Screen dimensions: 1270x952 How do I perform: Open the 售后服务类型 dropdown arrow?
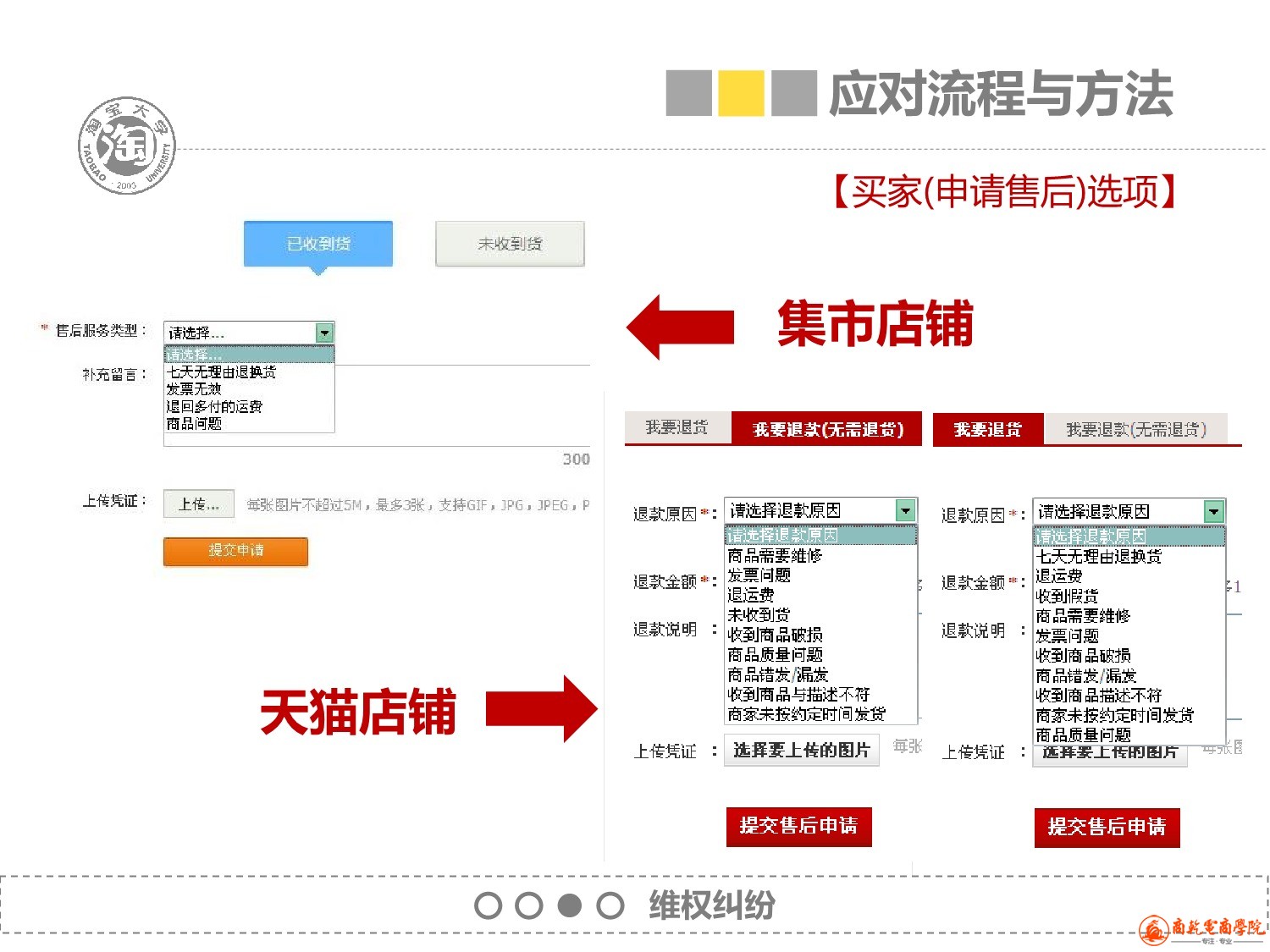325,333
